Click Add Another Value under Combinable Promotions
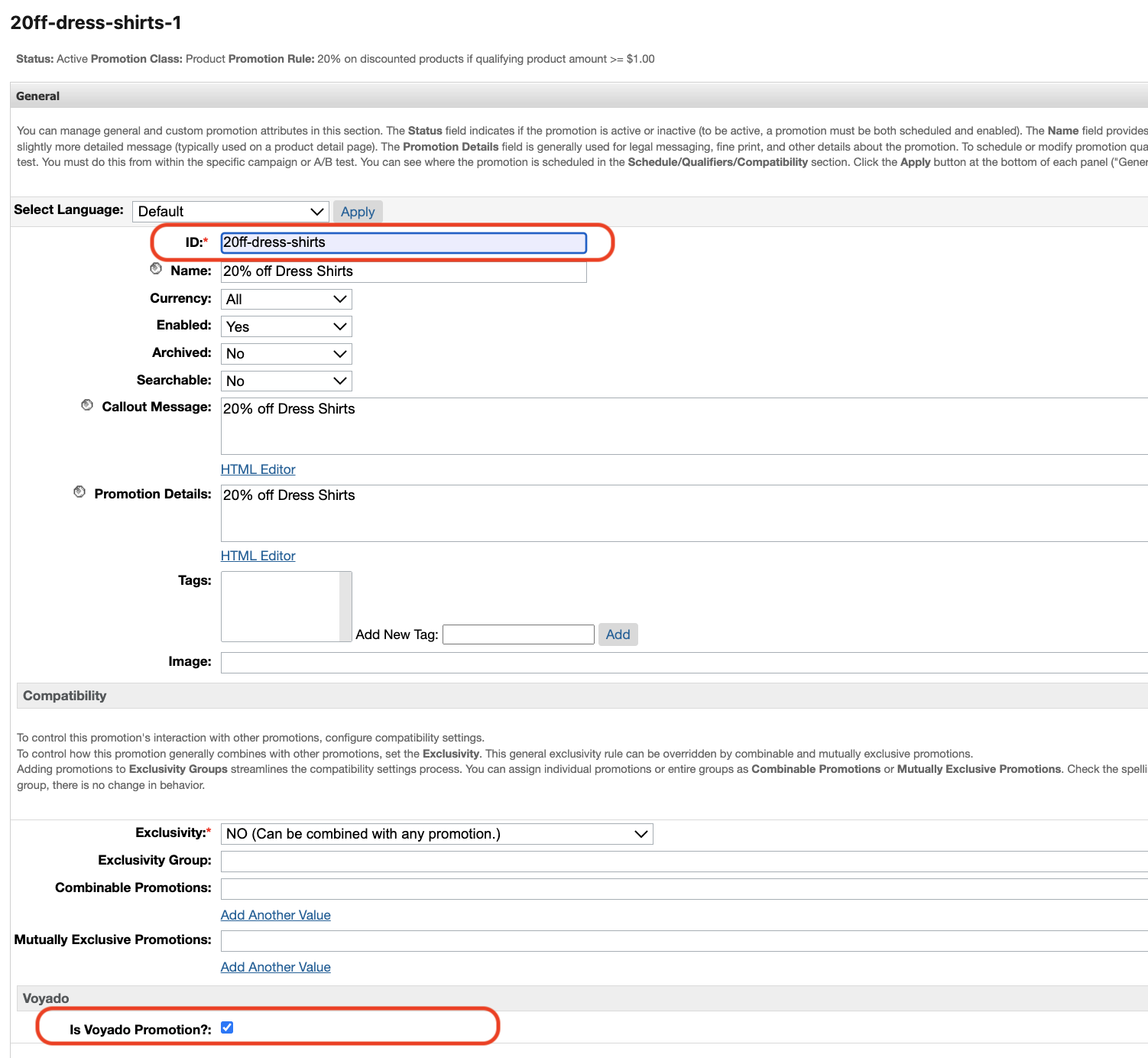Image resolution: width=1148 pixels, height=1058 pixels. coord(275,915)
